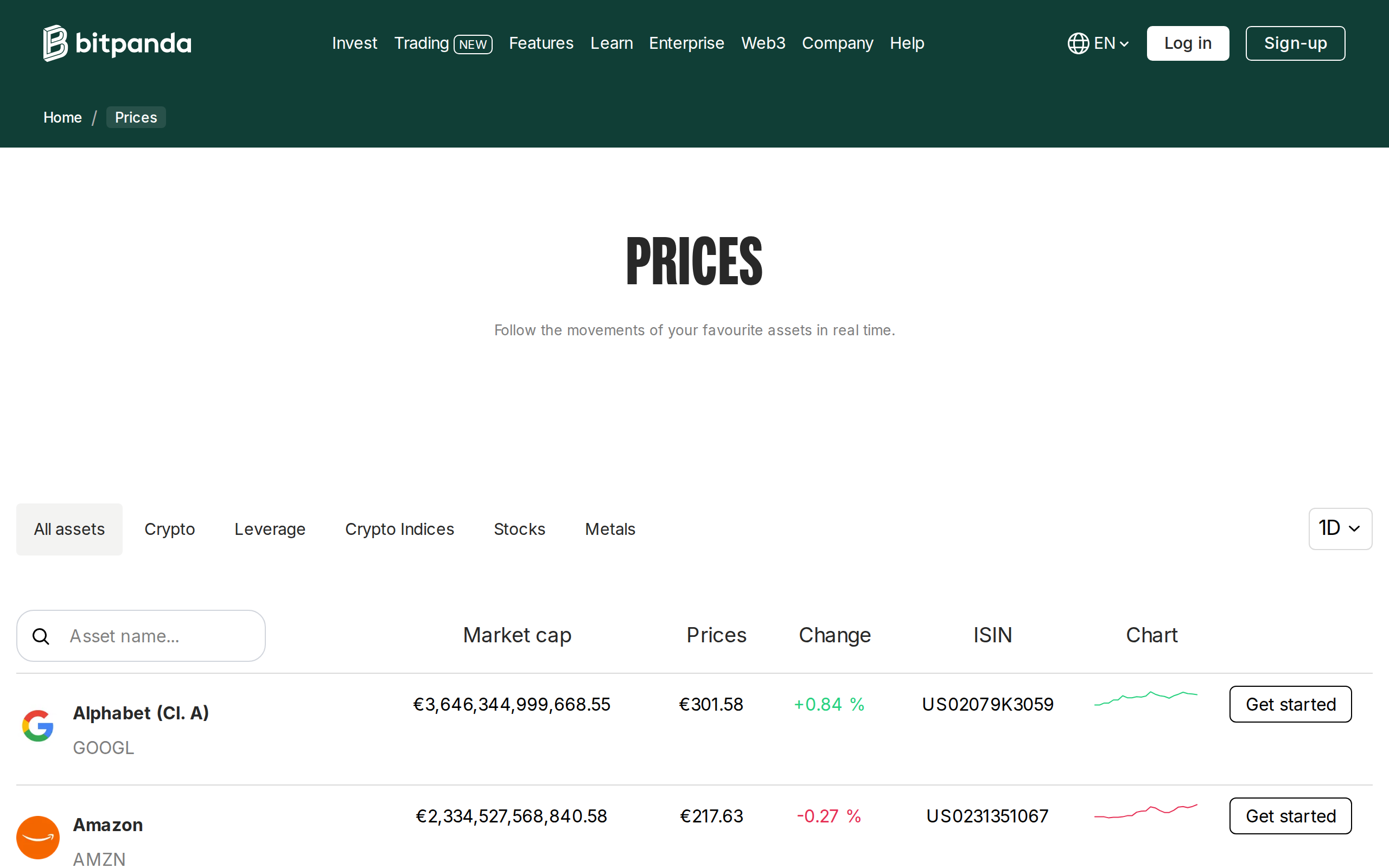Switch to the Leverage tab

tap(270, 529)
